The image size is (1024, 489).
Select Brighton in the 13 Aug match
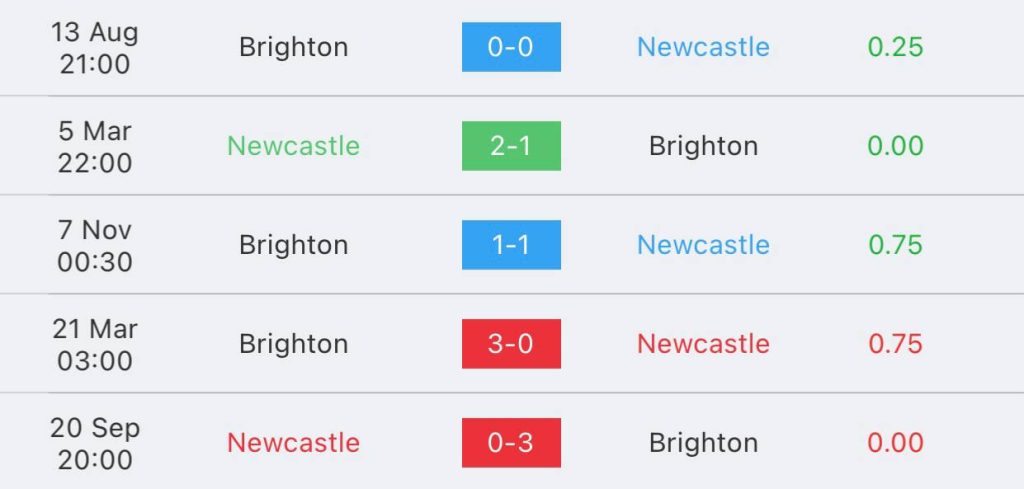[293, 48]
